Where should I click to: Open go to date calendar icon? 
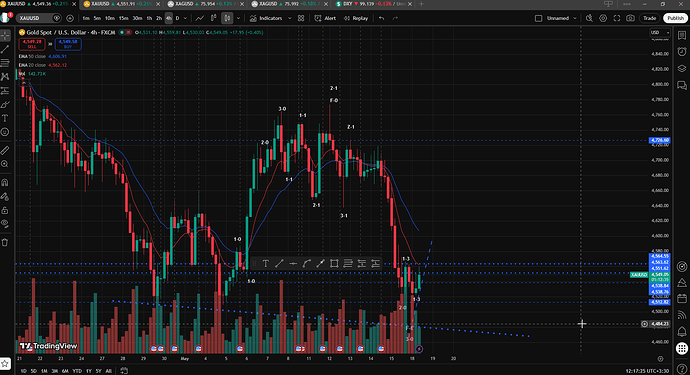[x=124, y=371]
